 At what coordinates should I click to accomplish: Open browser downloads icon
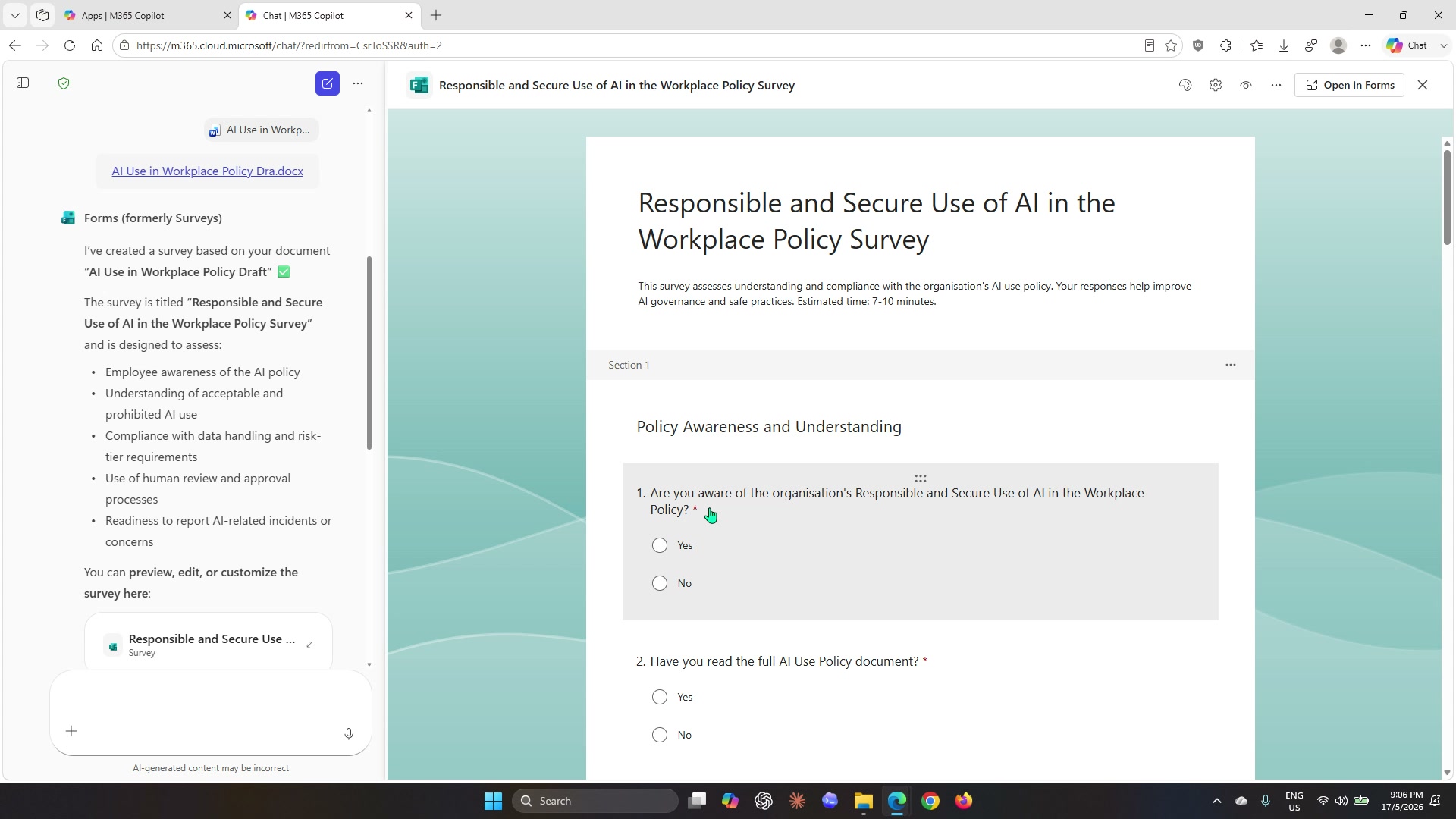pyautogui.click(x=1284, y=45)
